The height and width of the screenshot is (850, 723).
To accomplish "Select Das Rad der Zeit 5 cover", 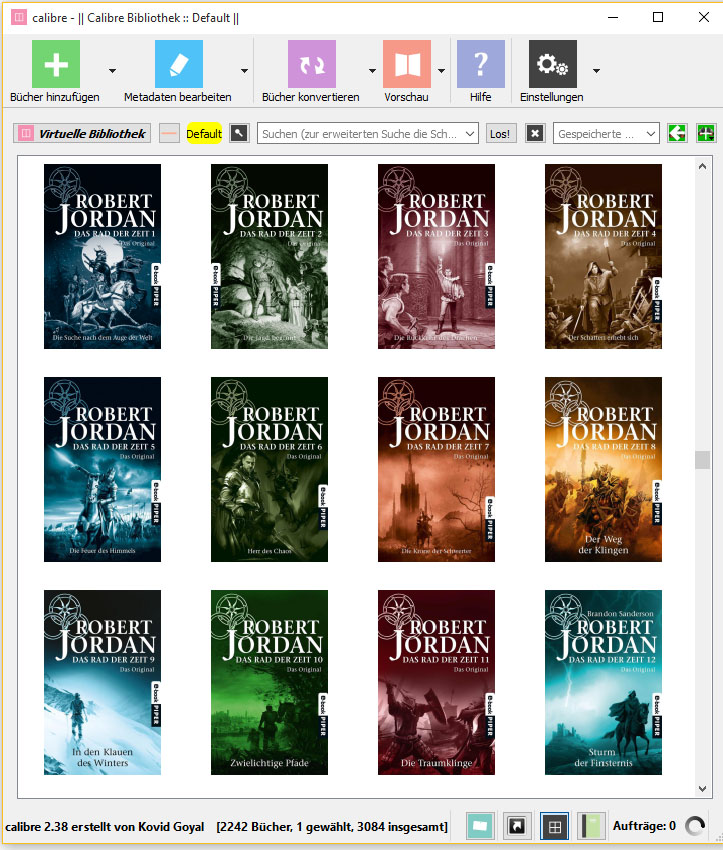I will (x=102, y=469).
